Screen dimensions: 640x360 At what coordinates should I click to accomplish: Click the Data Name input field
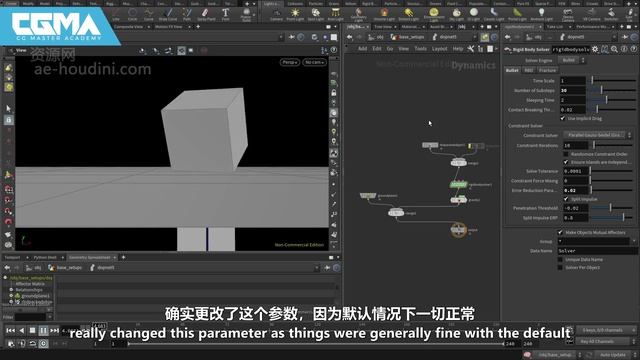click(x=597, y=251)
